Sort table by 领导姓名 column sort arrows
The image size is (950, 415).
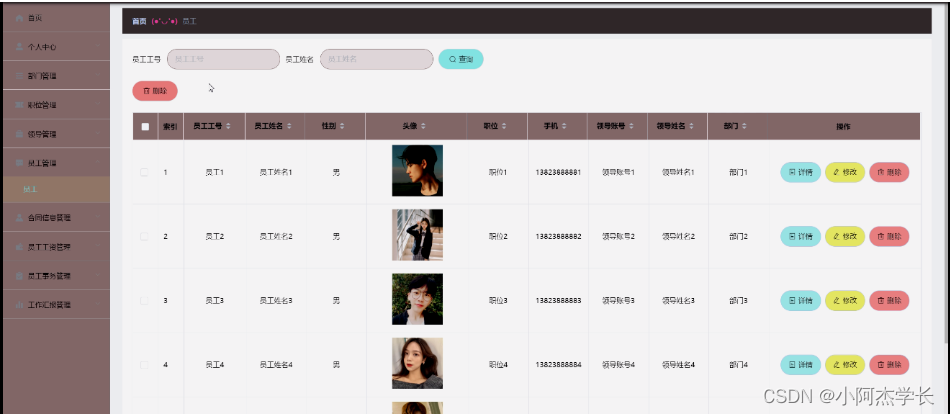[691, 126]
